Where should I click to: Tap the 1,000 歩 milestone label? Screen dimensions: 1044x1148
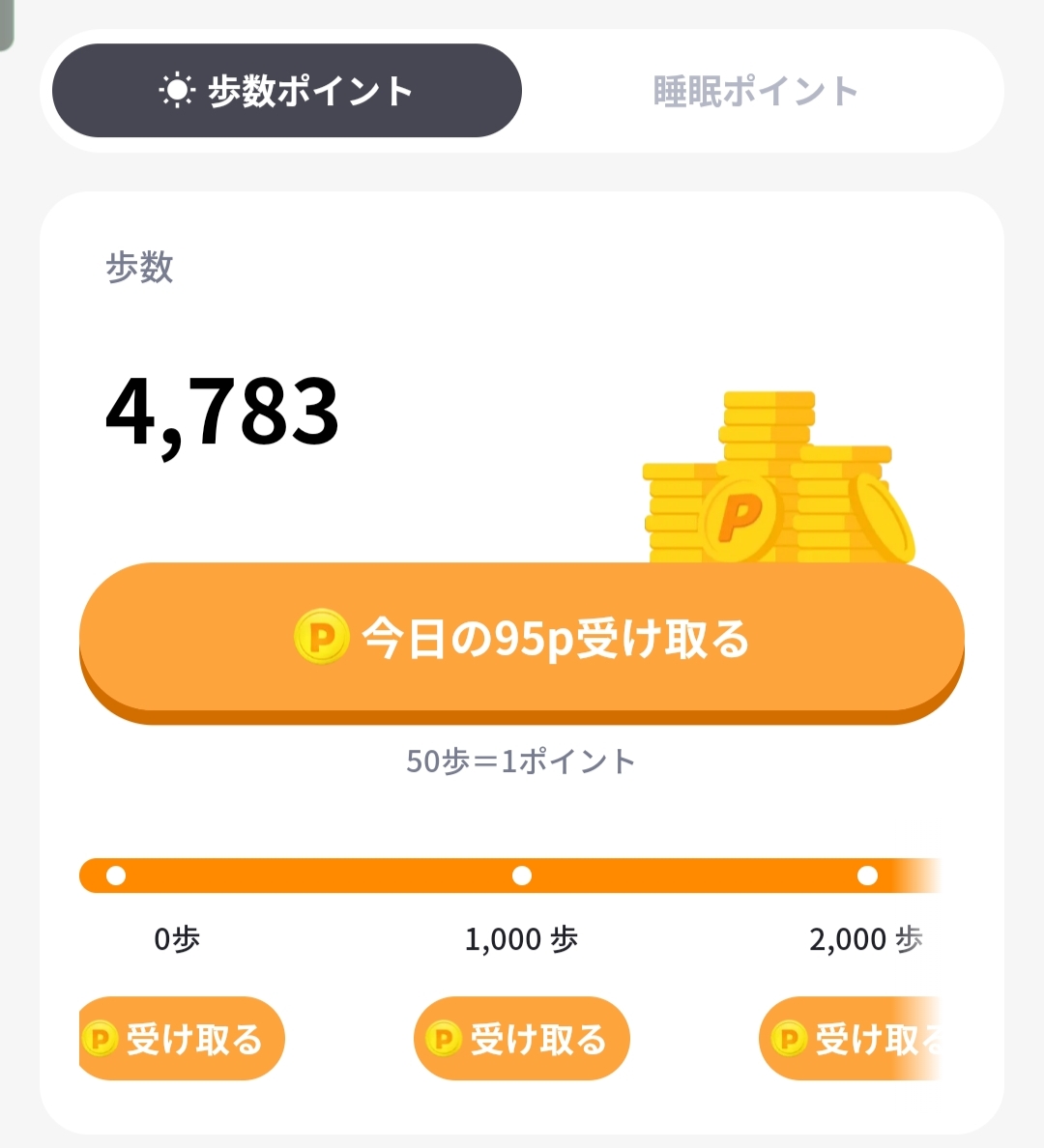point(521,938)
